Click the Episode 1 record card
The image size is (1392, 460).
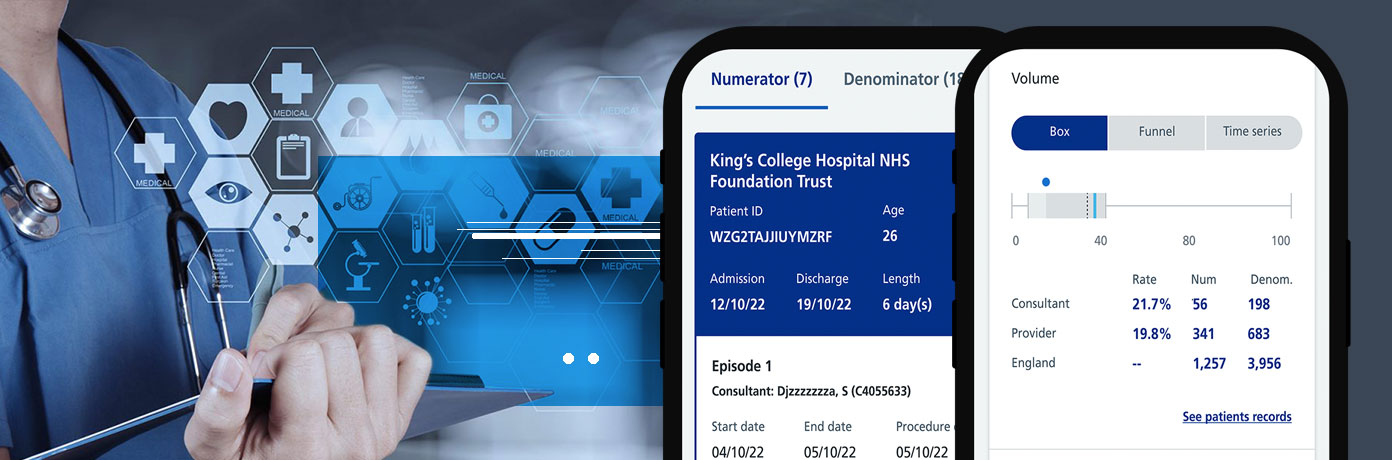click(x=826, y=398)
